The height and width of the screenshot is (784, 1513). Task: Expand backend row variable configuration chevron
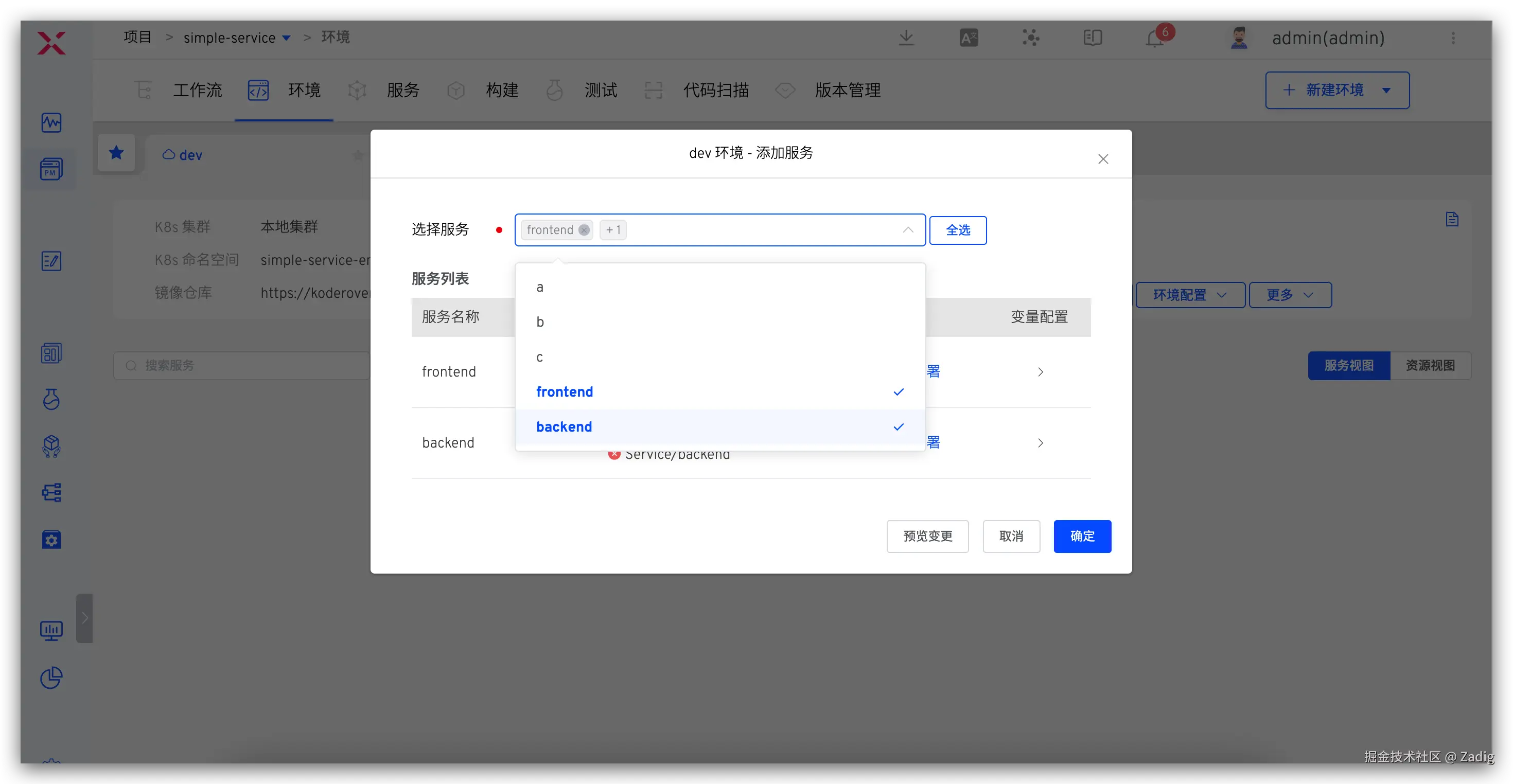tap(1040, 443)
